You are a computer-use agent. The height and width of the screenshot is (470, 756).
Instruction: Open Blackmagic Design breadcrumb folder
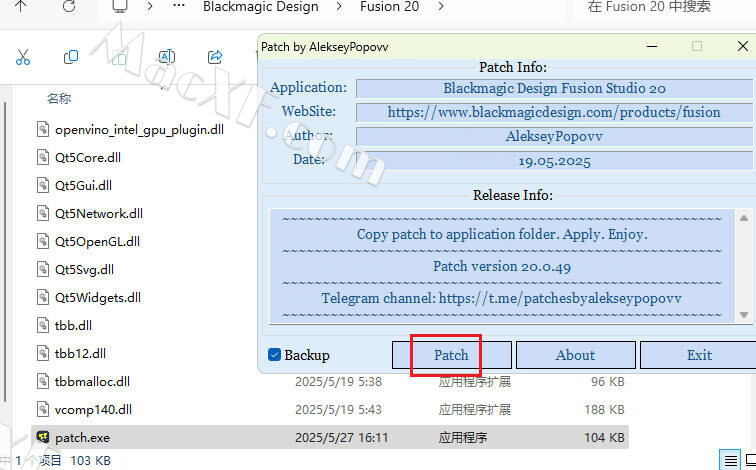click(261, 7)
